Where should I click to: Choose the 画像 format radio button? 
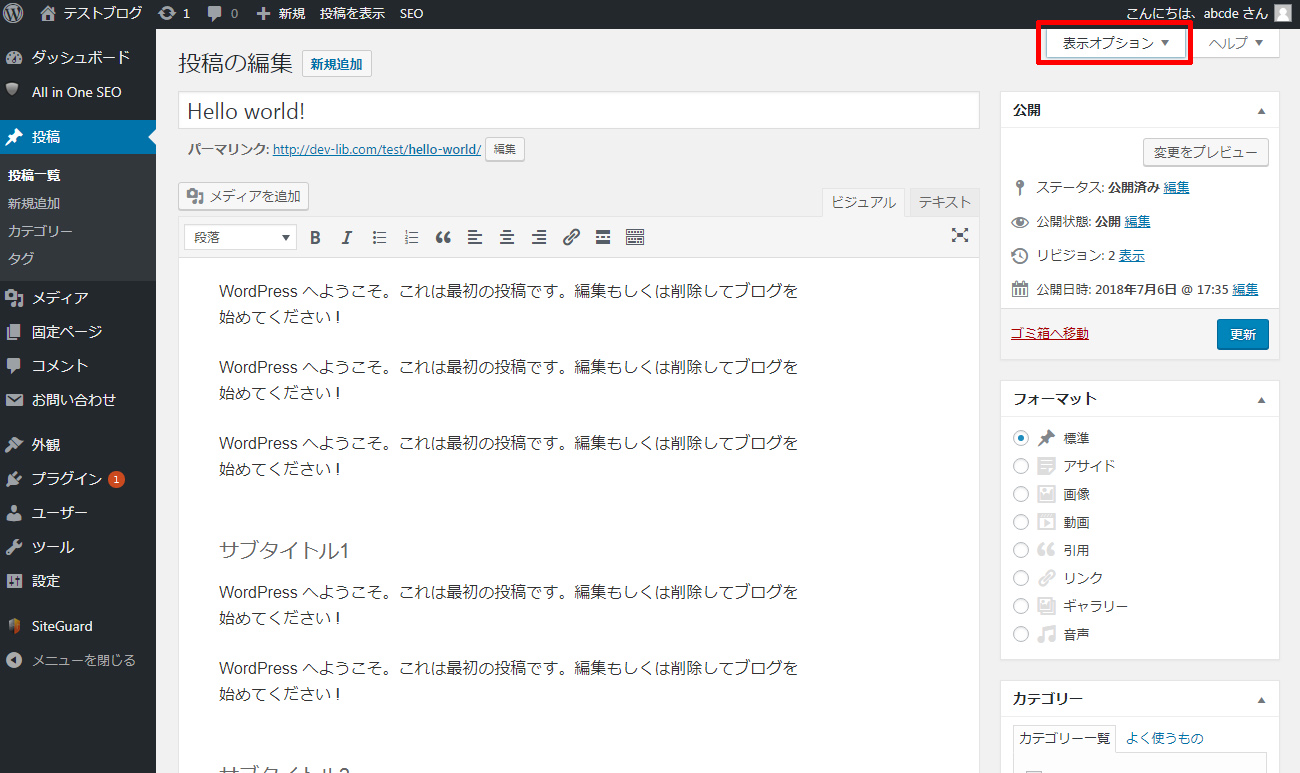point(1021,494)
